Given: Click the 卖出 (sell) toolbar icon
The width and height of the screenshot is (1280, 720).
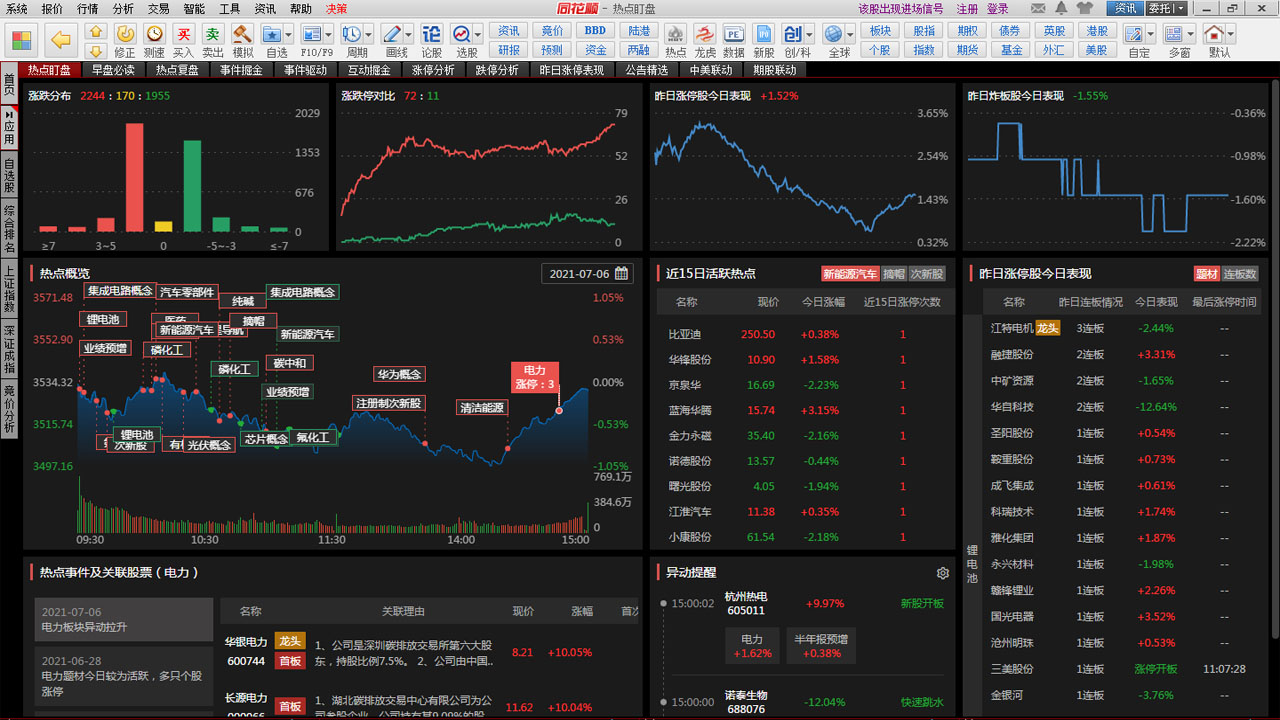Looking at the screenshot, I should click(x=213, y=40).
